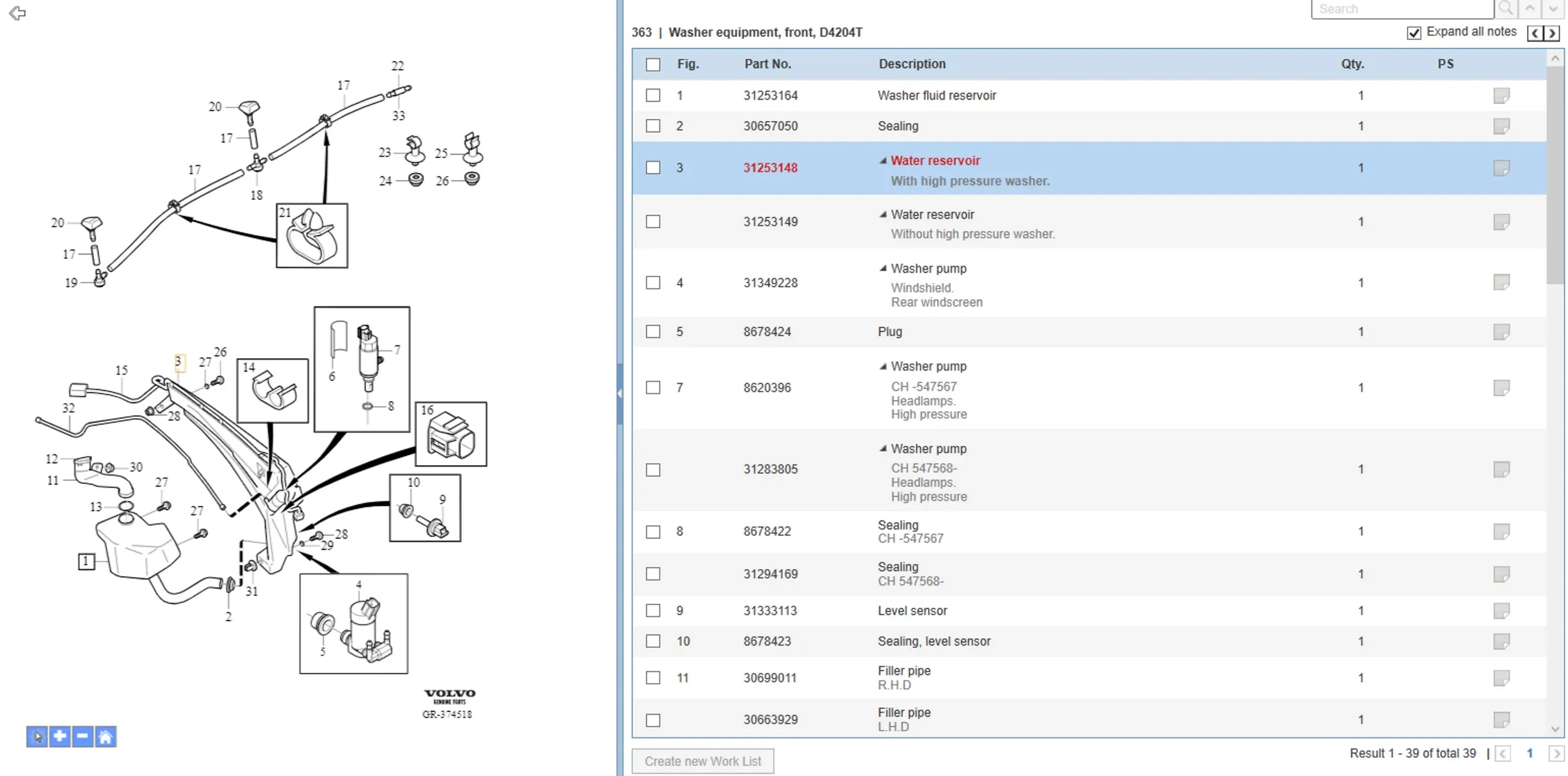Screen dimensions: 1568x776
Task: Zoom in on the parts diagram
Action: (x=60, y=737)
